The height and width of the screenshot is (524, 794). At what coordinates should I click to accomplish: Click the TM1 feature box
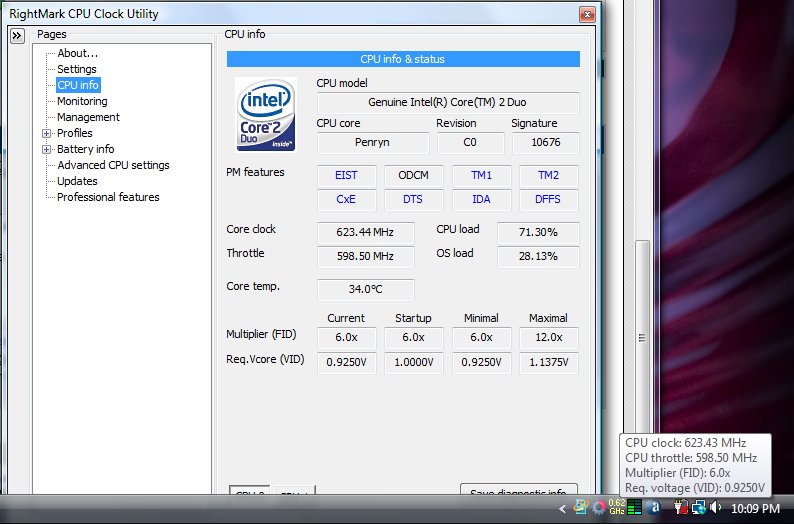pos(481,176)
